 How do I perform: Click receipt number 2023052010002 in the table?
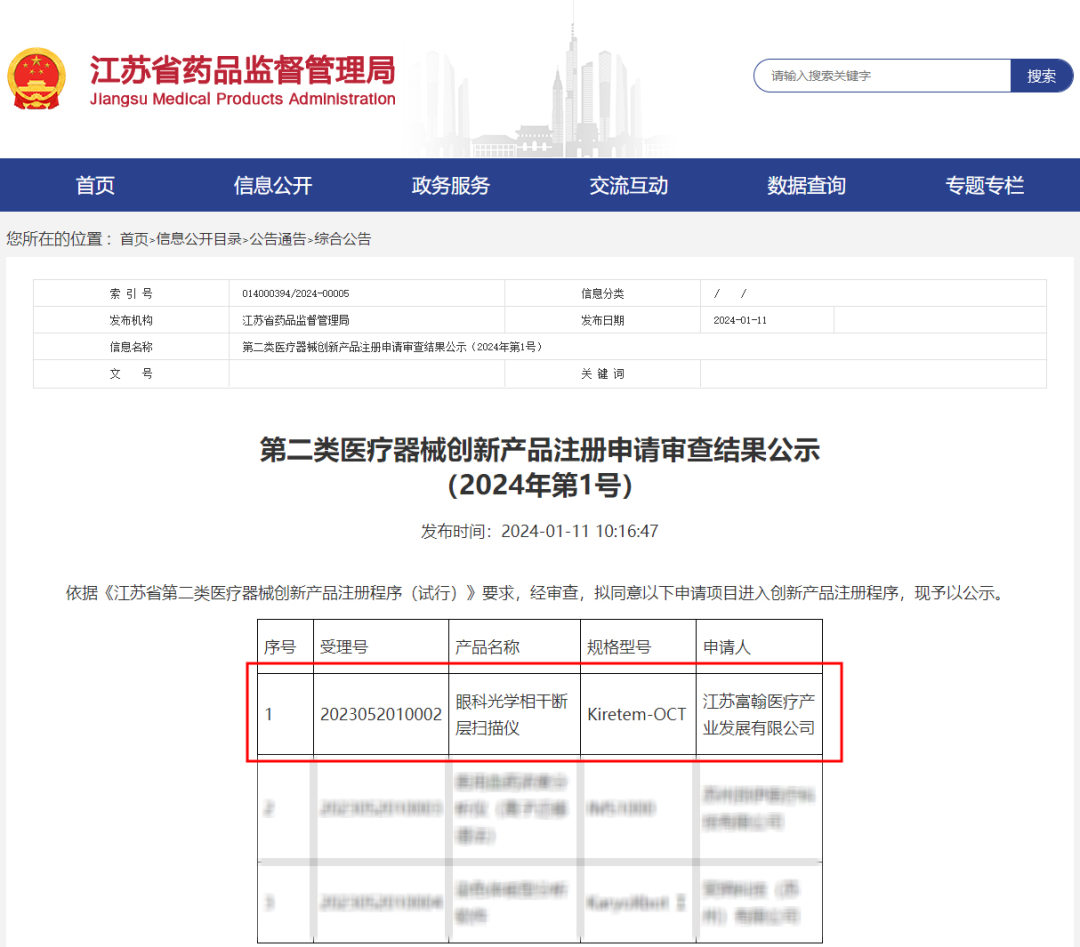(381, 714)
